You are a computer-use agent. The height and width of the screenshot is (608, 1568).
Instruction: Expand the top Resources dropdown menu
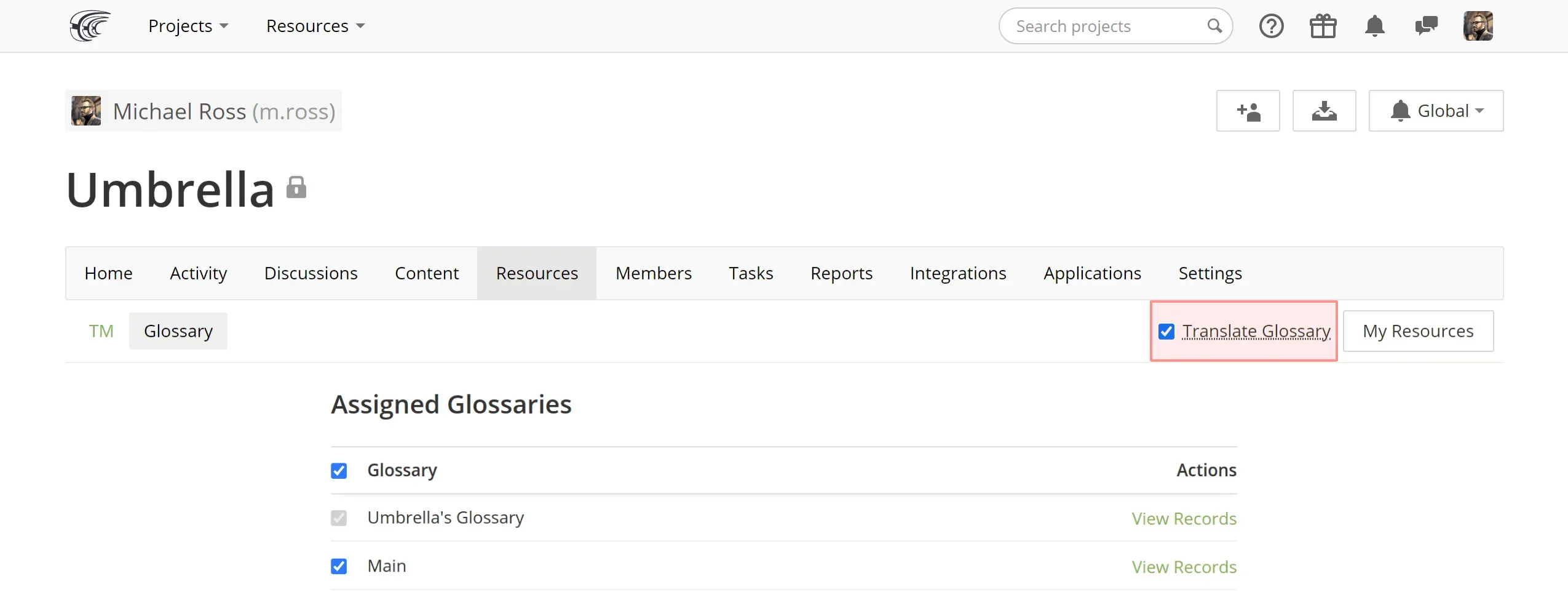point(315,26)
